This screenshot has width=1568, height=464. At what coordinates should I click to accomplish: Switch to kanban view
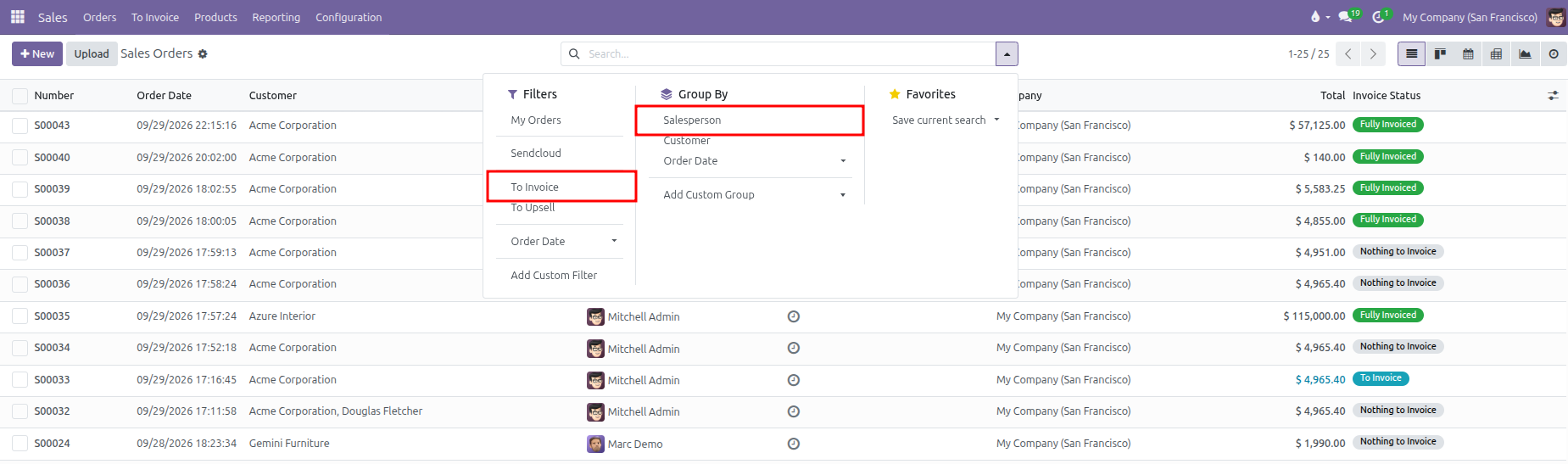tap(1440, 53)
